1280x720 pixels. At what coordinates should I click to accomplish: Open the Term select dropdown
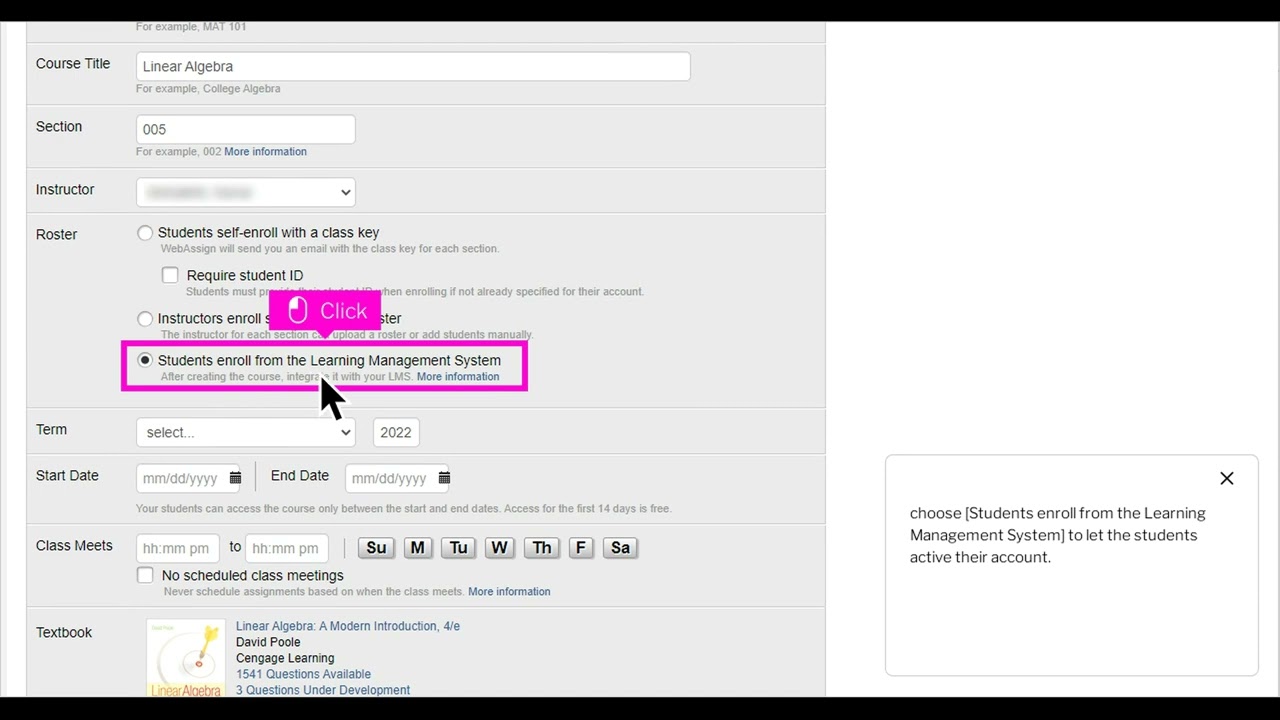tap(245, 432)
